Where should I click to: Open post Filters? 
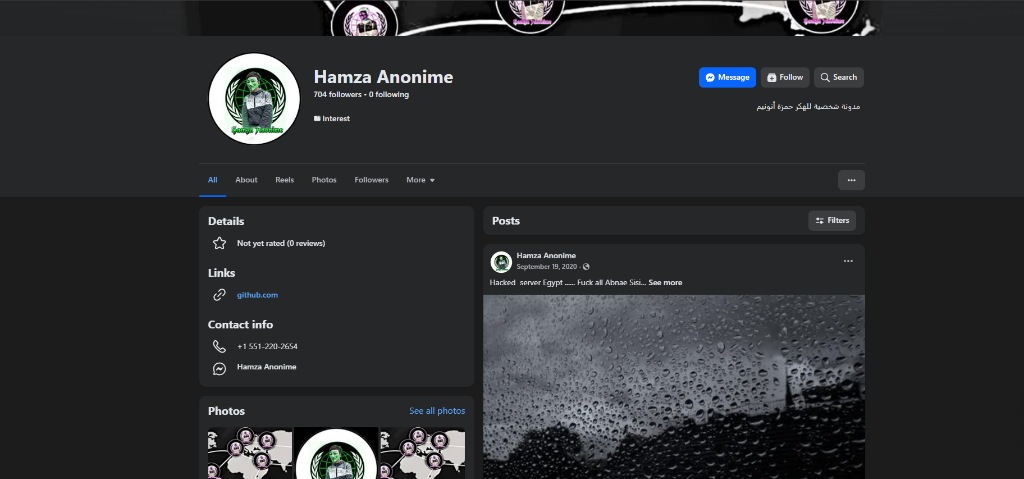click(832, 221)
